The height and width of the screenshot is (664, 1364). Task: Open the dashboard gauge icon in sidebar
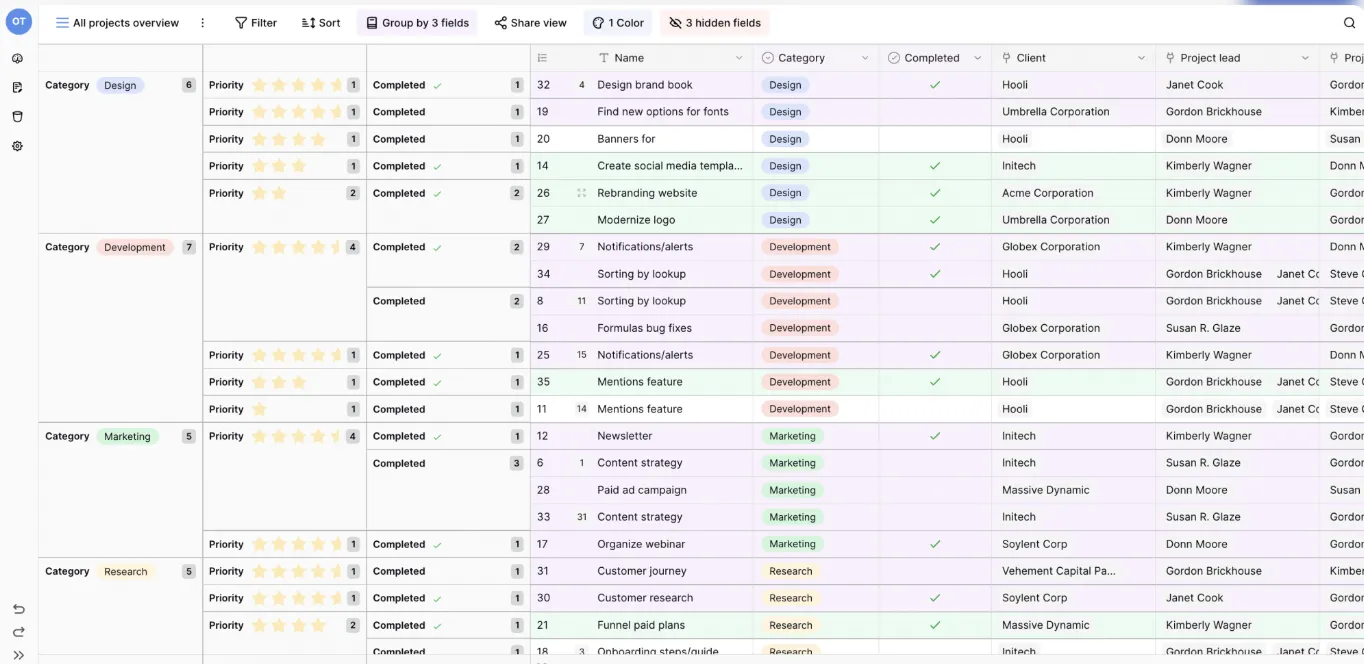pos(18,59)
